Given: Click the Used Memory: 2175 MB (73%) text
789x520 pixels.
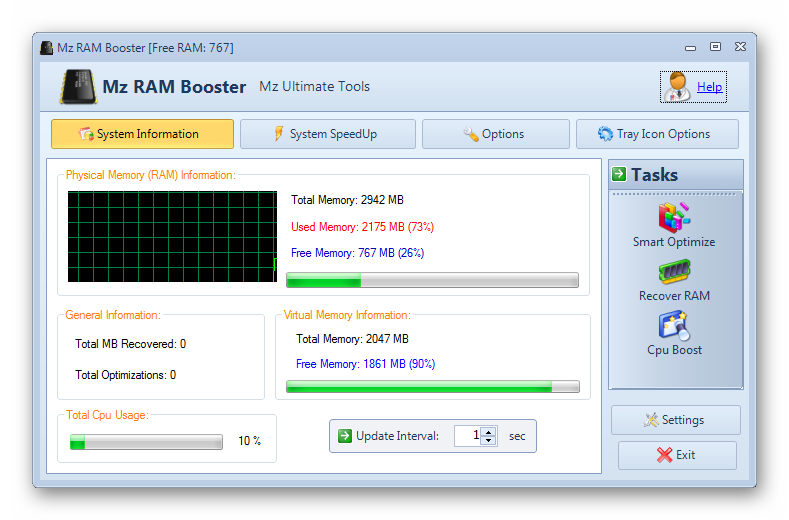Looking at the screenshot, I should 362,227.
